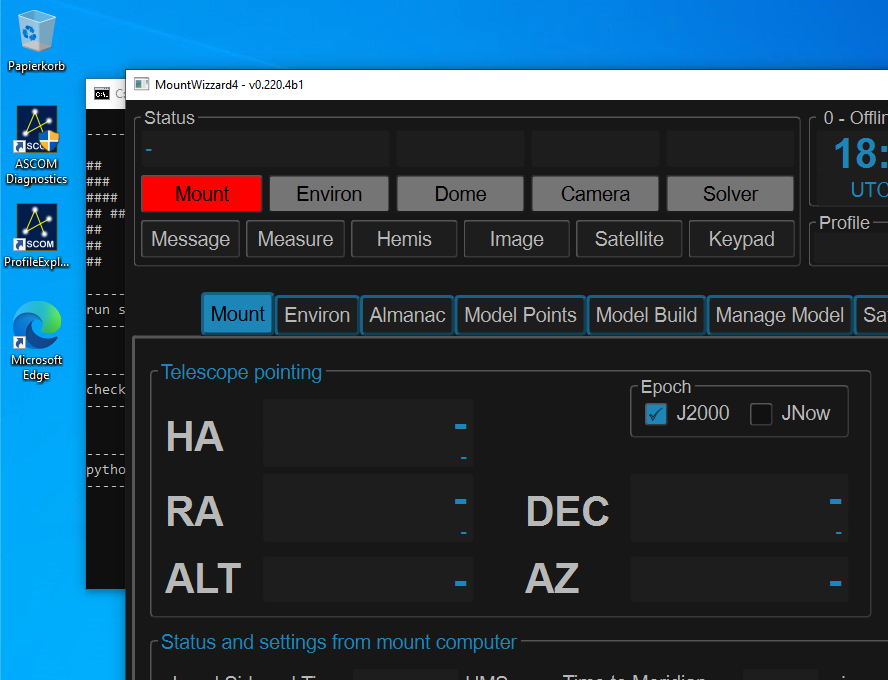Image resolution: width=888 pixels, height=680 pixels.
Task: Enable the J2000 epoch checkbox
Action: click(656, 414)
